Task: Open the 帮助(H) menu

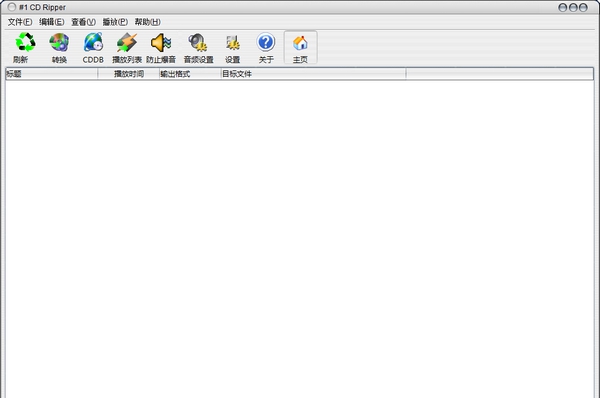Action: [x=147, y=22]
